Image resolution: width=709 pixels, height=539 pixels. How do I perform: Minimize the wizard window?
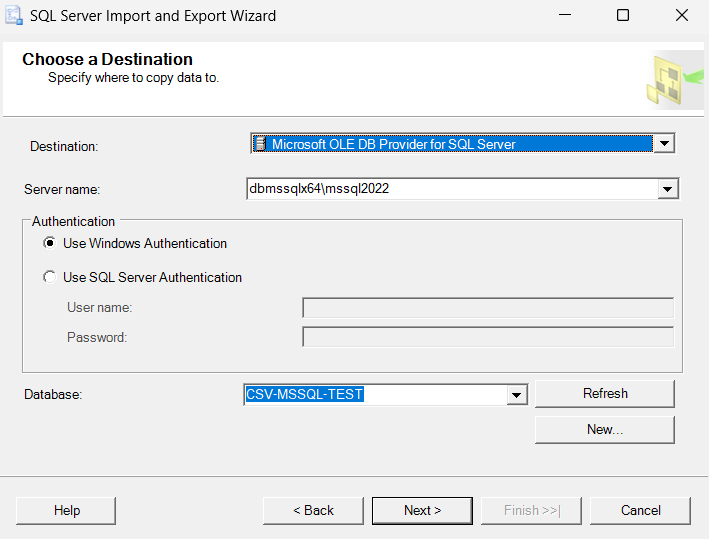pos(565,15)
